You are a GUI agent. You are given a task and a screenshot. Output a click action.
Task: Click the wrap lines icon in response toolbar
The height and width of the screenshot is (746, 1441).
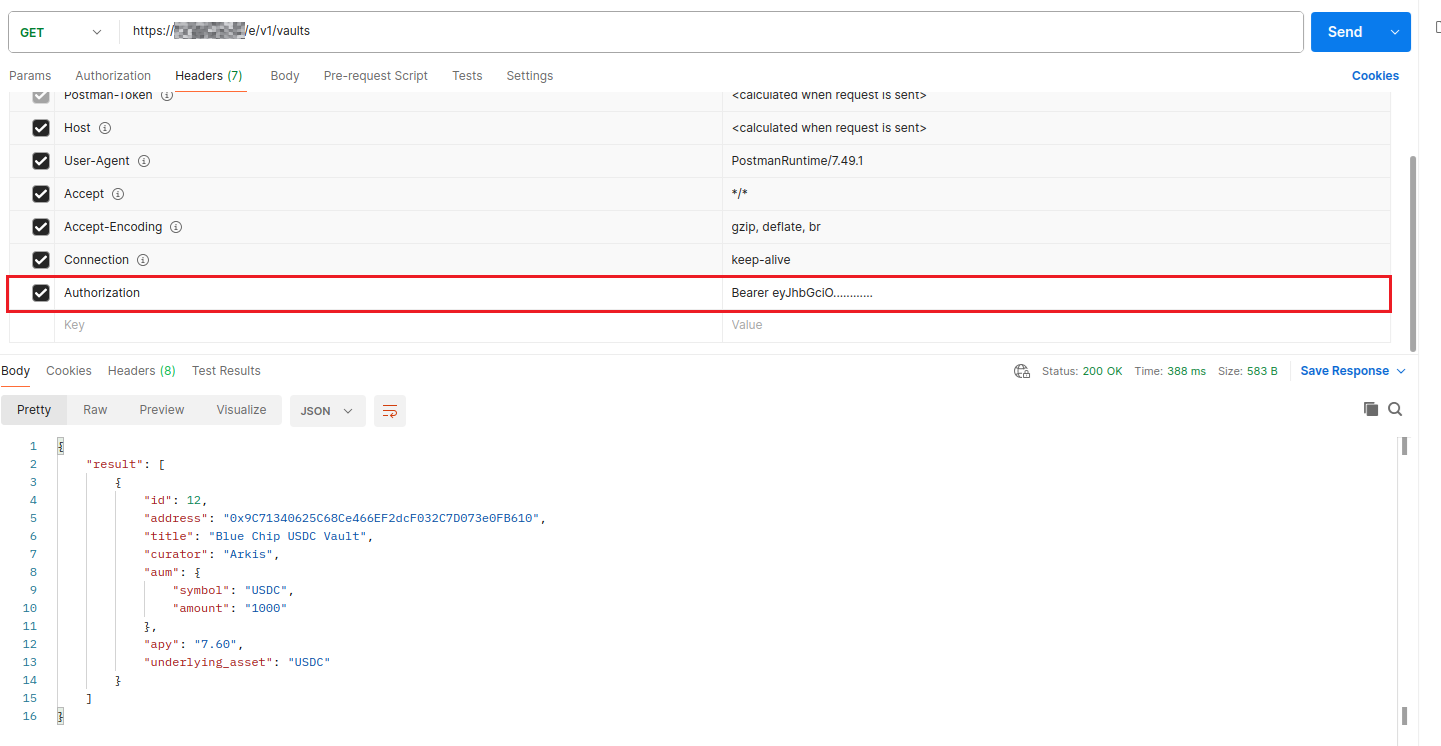click(390, 411)
